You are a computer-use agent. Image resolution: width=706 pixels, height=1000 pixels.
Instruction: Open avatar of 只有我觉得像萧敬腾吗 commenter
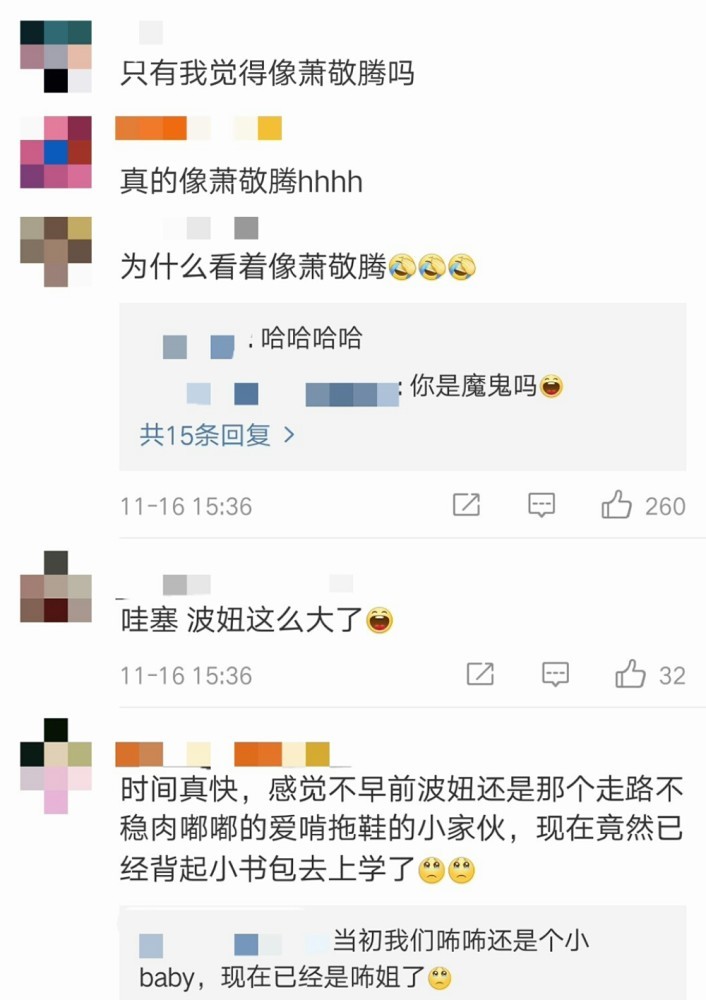click(56, 56)
